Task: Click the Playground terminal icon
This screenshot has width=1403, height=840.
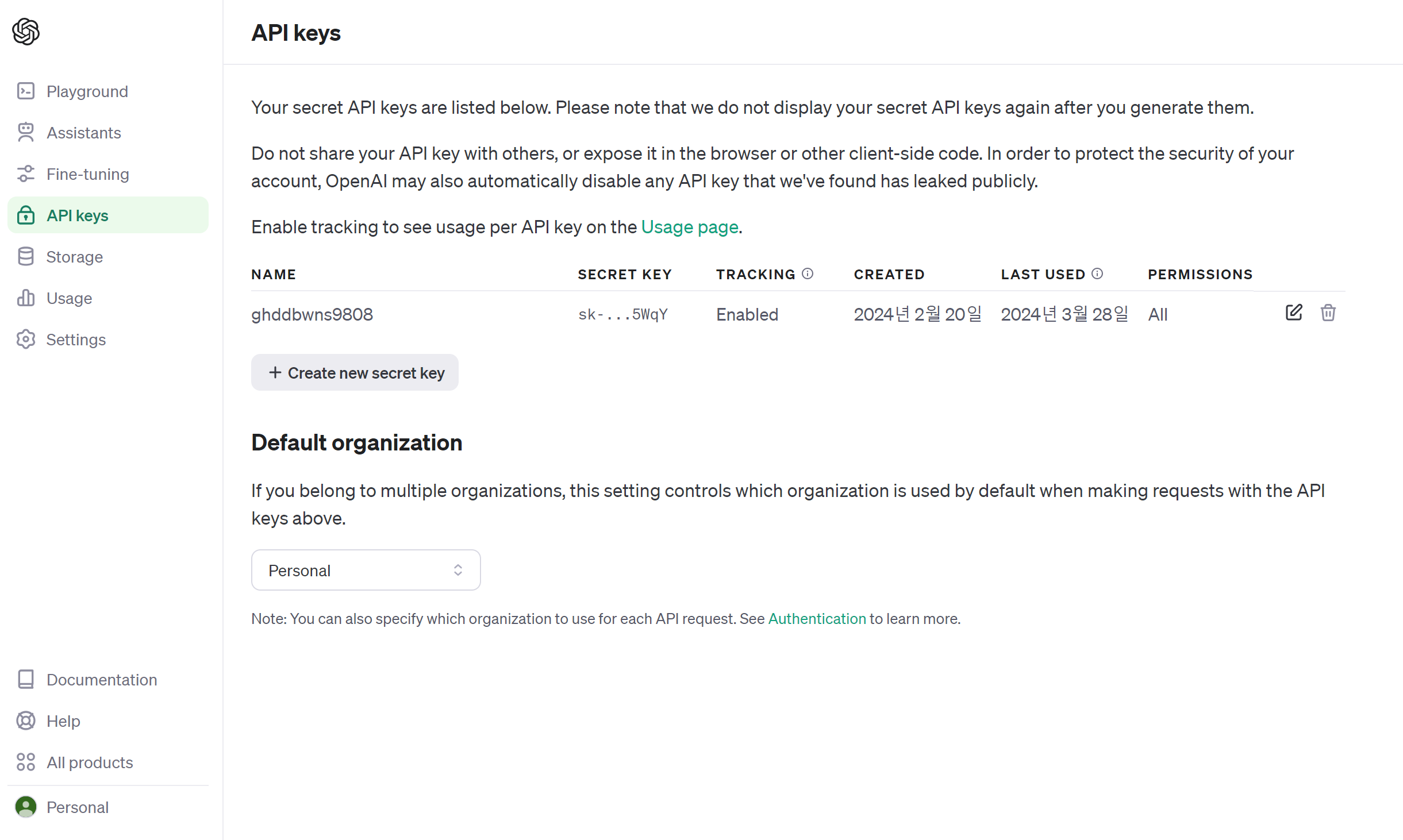Action: point(26,91)
